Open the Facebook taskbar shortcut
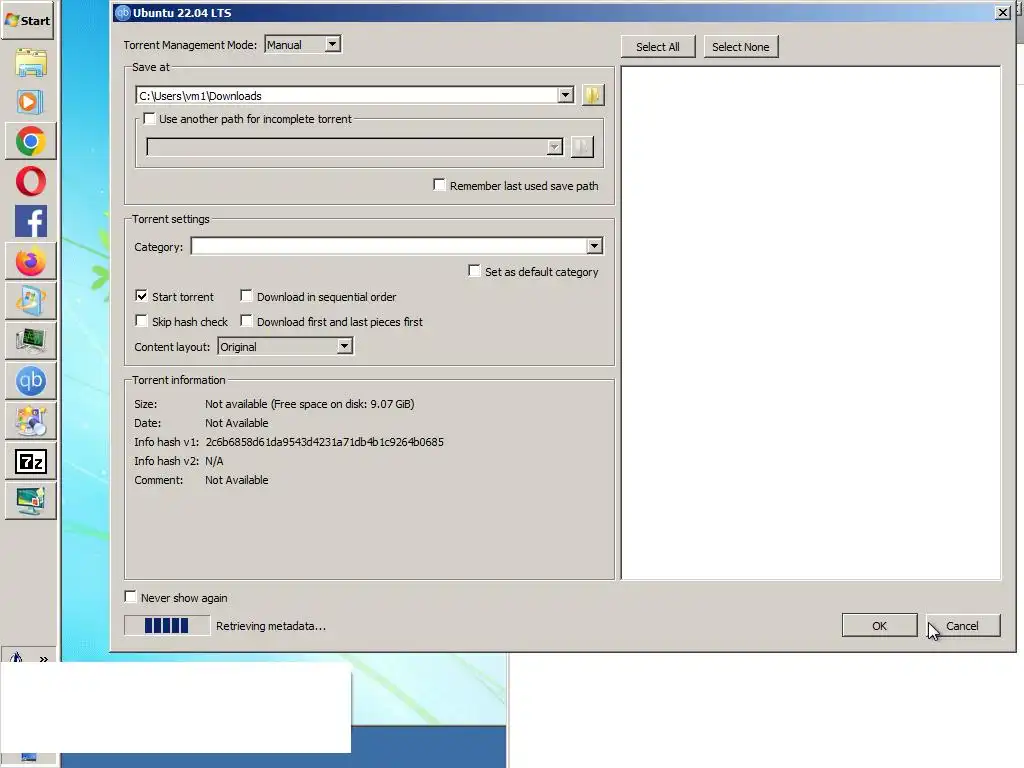Viewport: 1024px width, 768px height. (x=31, y=221)
